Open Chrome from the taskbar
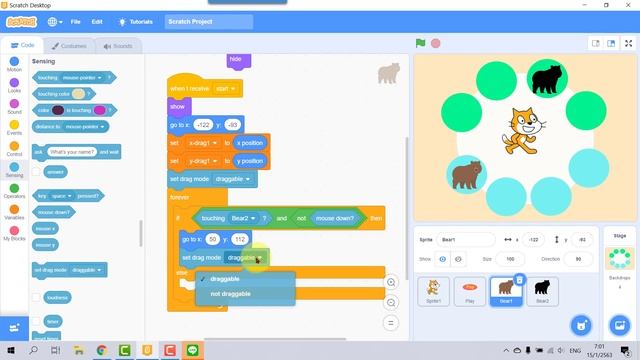Viewport: 640px width, 360px height. pos(102,350)
